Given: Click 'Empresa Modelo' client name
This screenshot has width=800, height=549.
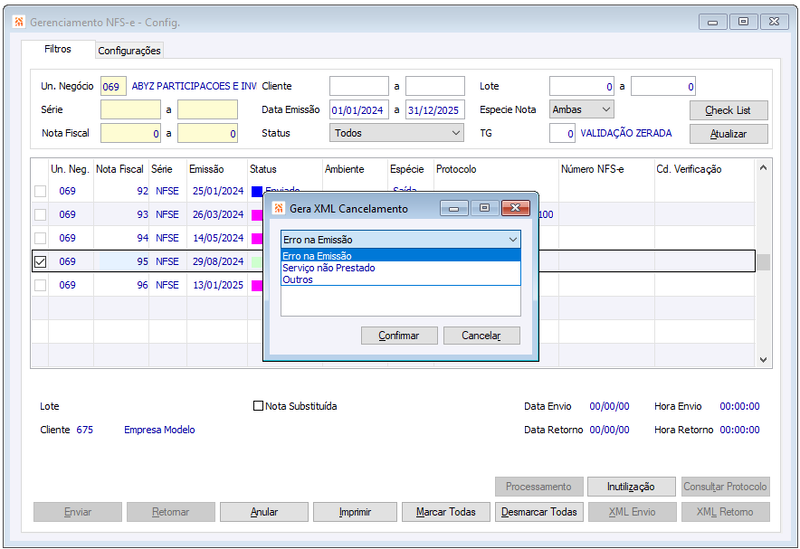Looking at the screenshot, I should (x=160, y=430).
